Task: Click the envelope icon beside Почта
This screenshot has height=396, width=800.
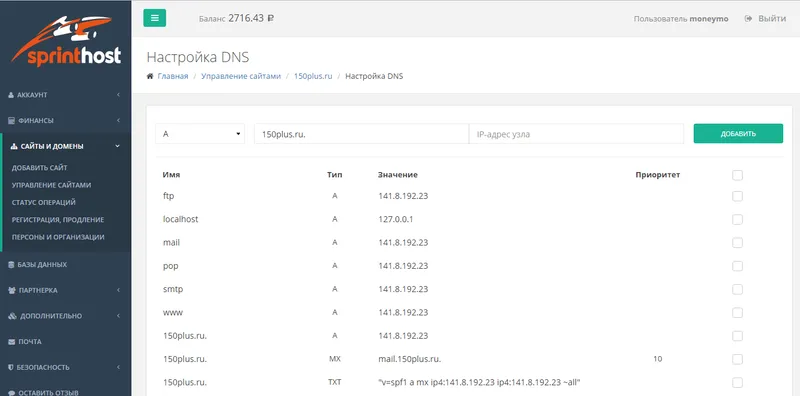Action: 11,341
